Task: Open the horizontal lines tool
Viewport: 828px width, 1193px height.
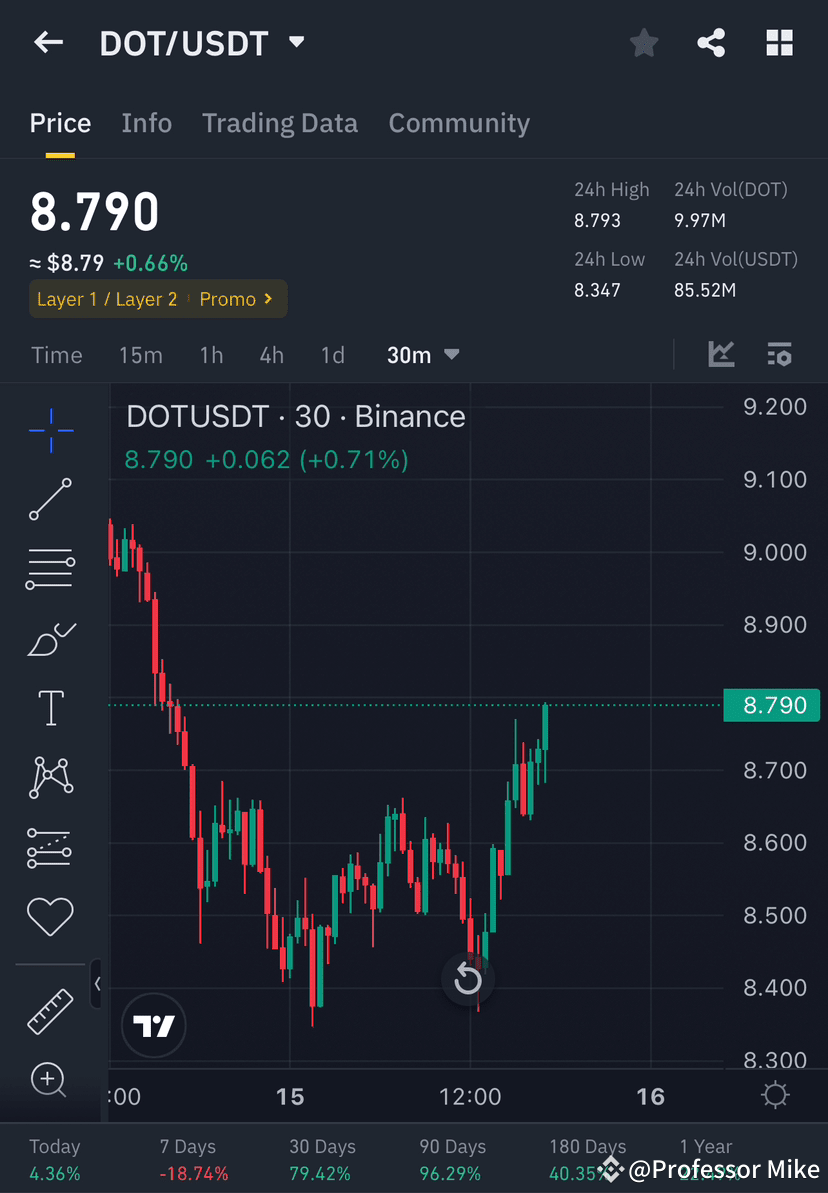Action: point(50,568)
